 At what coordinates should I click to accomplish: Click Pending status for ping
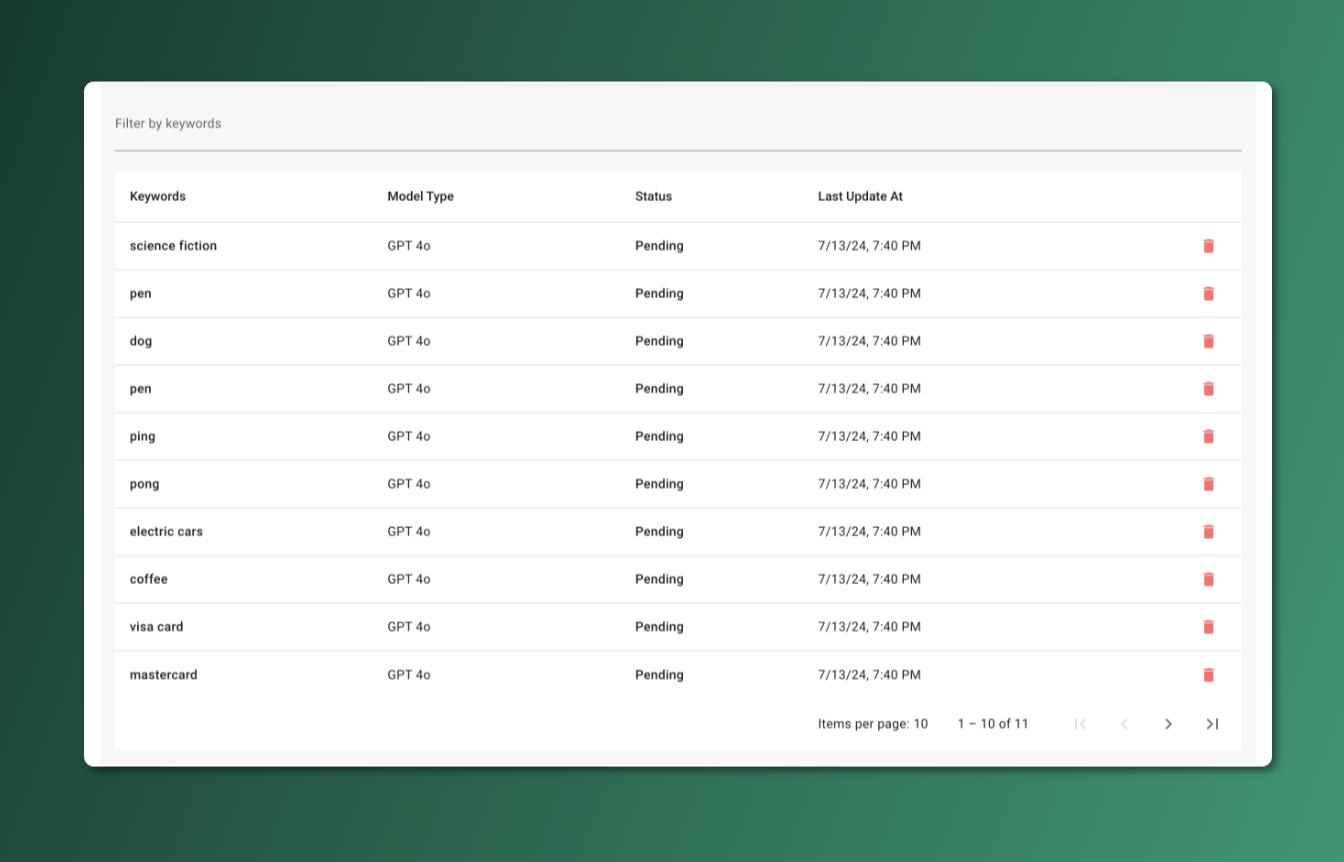pos(659,436)
